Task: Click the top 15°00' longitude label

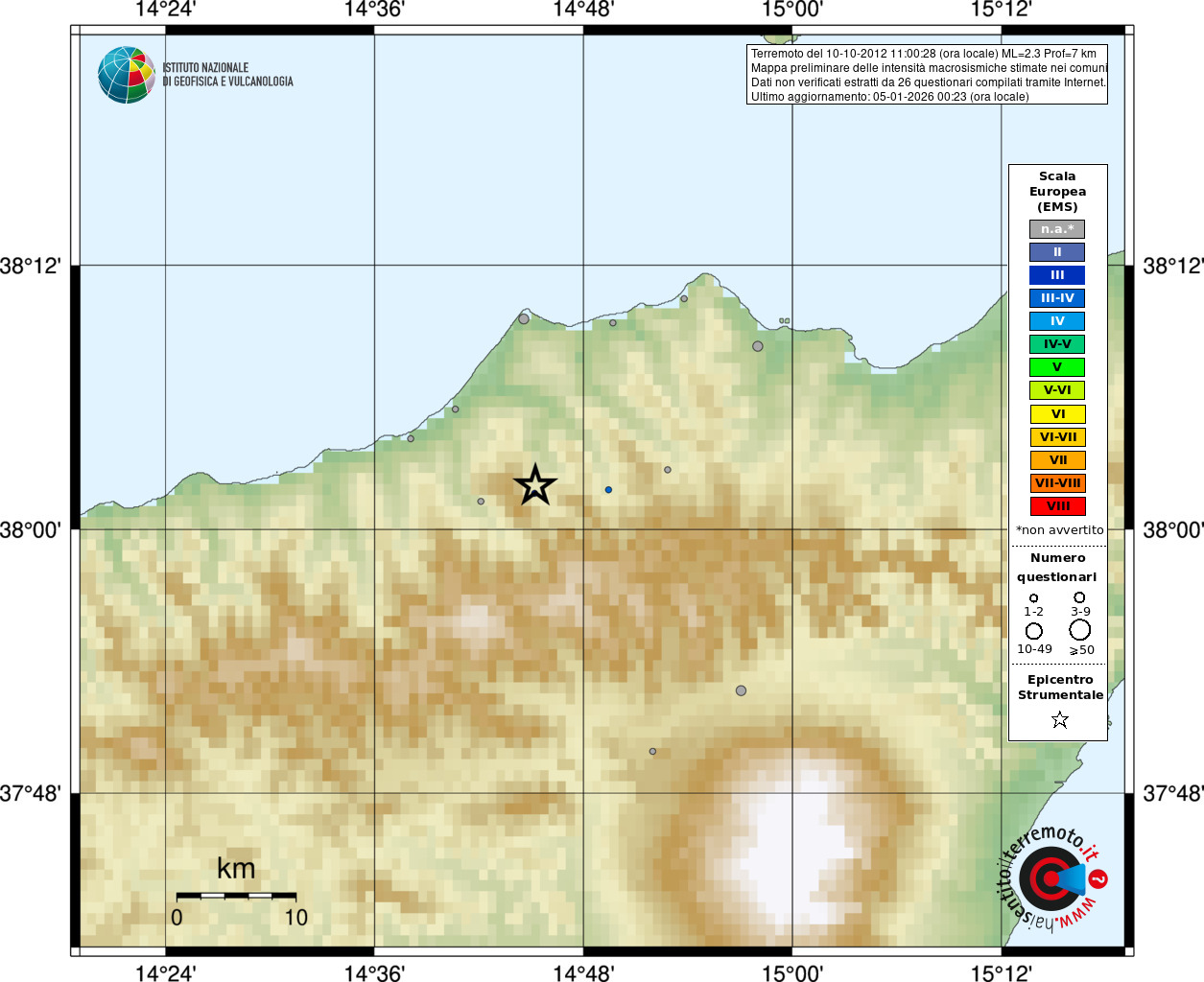Action: pyautogui.click(x=792, y=10)
